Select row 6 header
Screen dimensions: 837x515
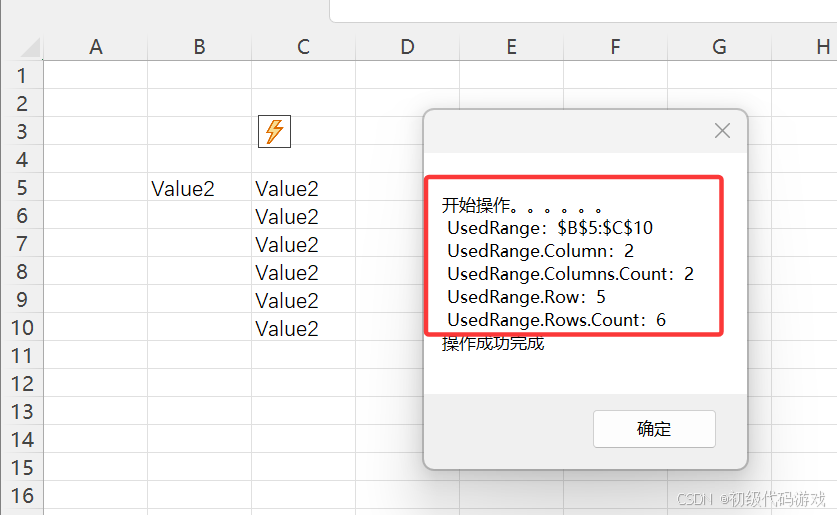22,215
